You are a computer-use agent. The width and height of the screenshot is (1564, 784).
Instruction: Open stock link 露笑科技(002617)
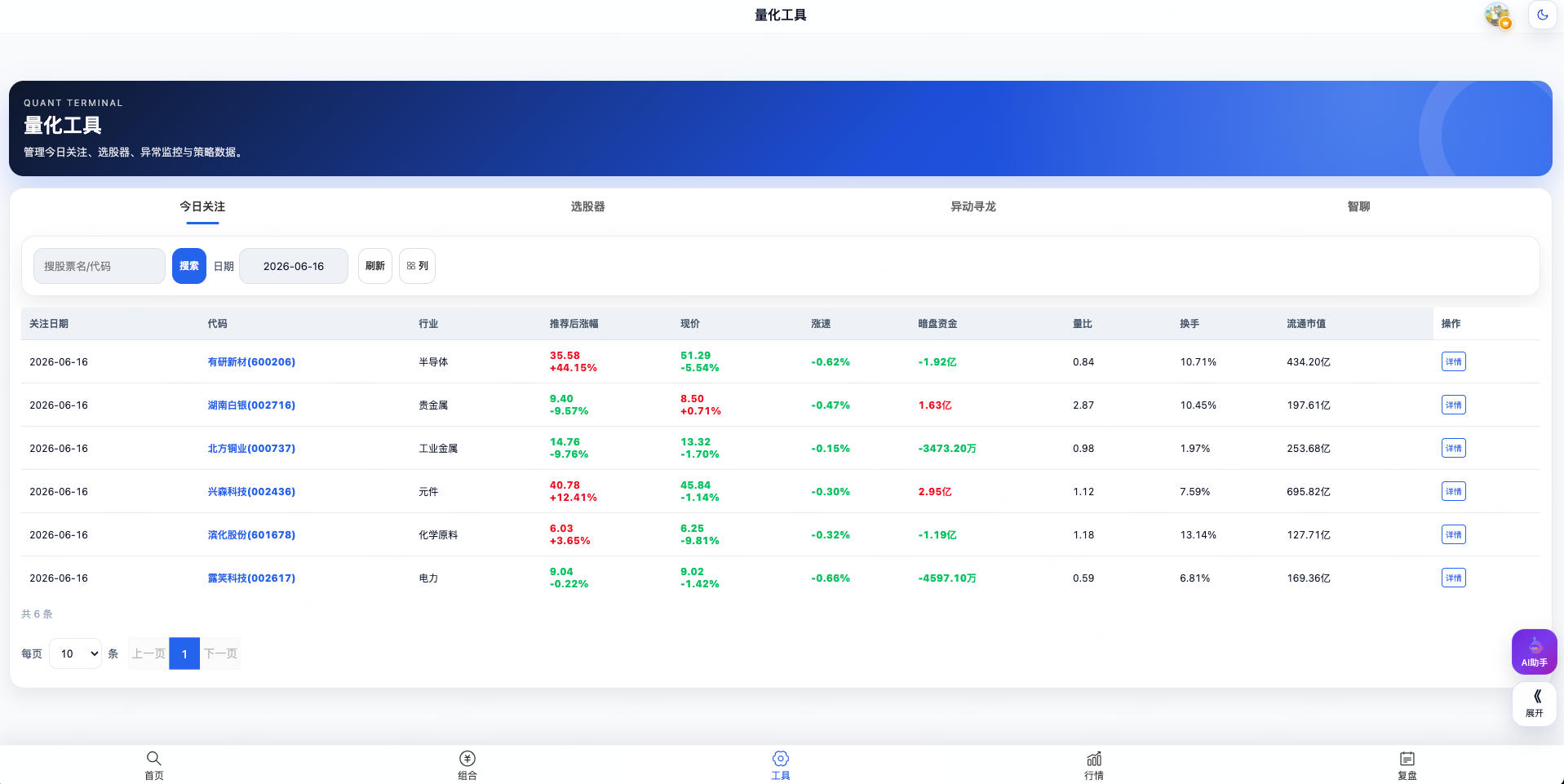tap(251, 578)
